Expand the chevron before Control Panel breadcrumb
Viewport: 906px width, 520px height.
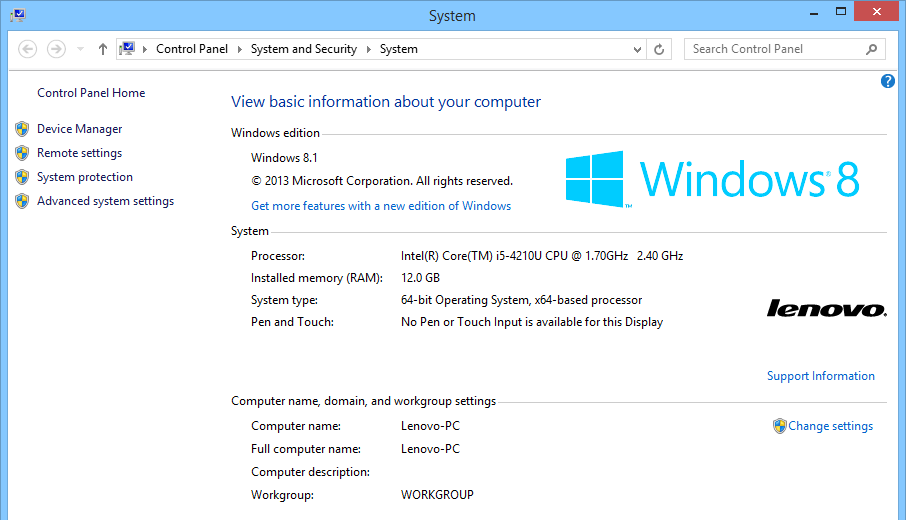[144, 49]
